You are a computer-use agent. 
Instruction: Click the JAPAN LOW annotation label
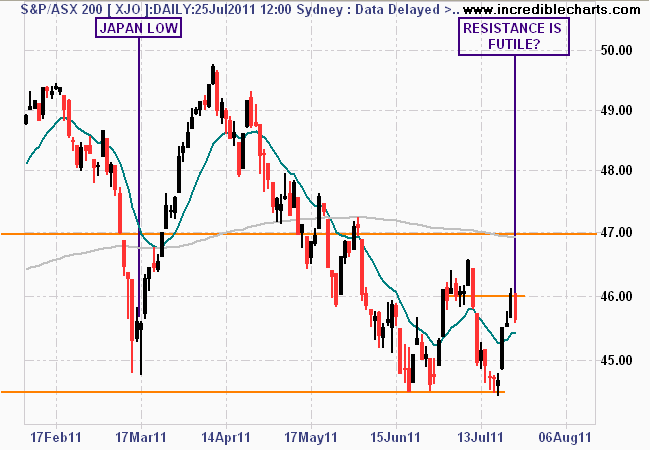pyautogui.click(x=138, y=28)
